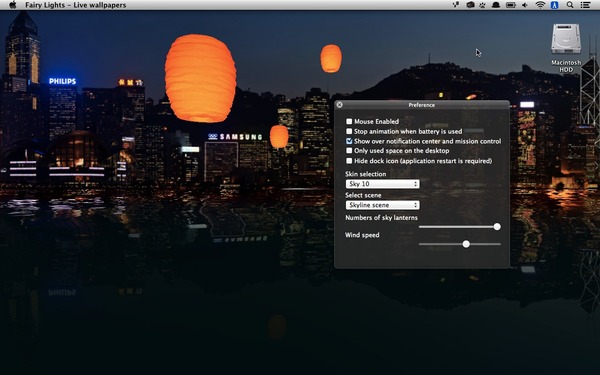The width and height of the screenshot is (600, 375).
Task: Click the Numbers of sky lanterns slider
Action: coord(460,227)
